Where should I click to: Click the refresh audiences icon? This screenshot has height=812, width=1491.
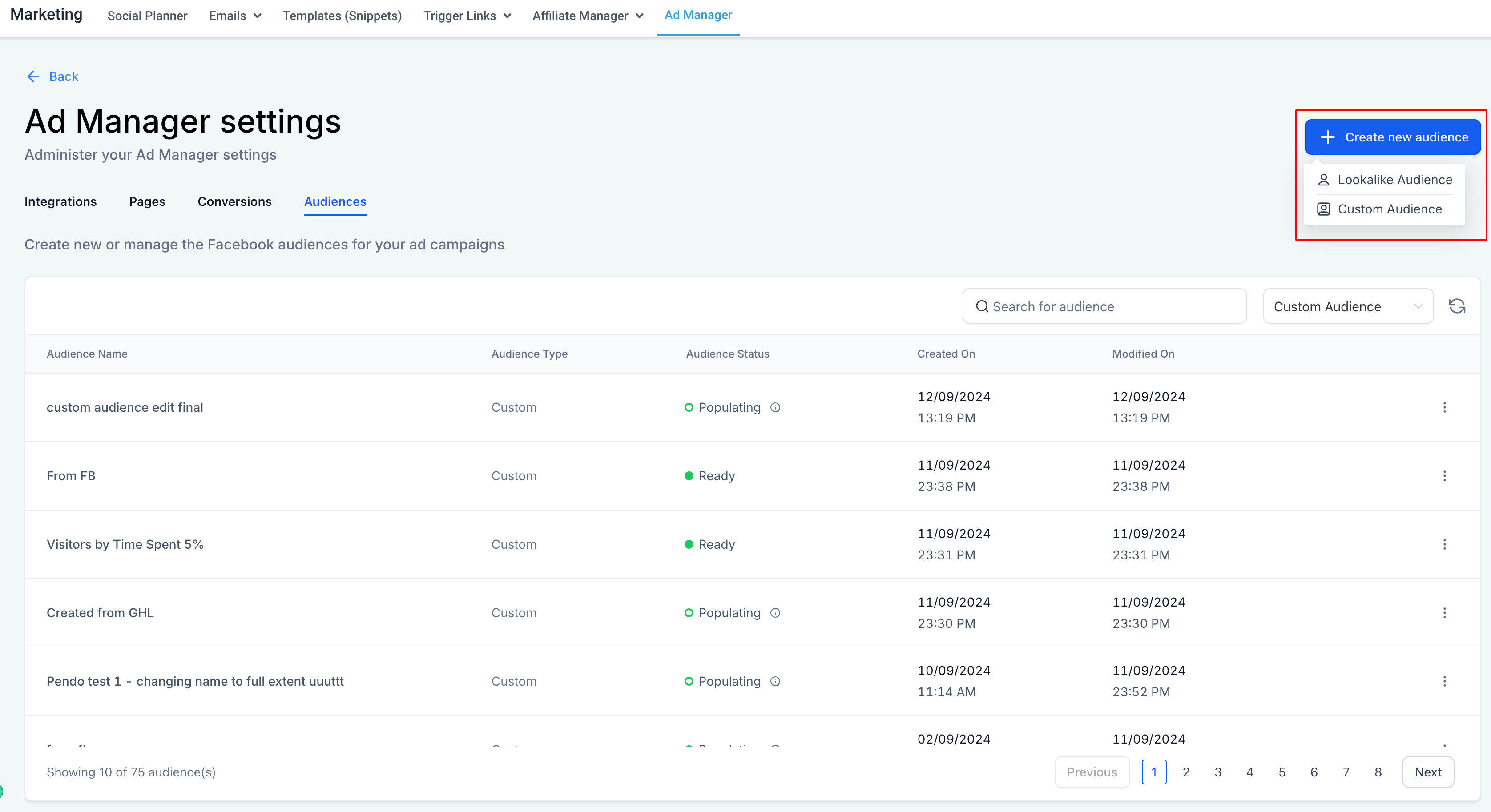point(1456,306)
